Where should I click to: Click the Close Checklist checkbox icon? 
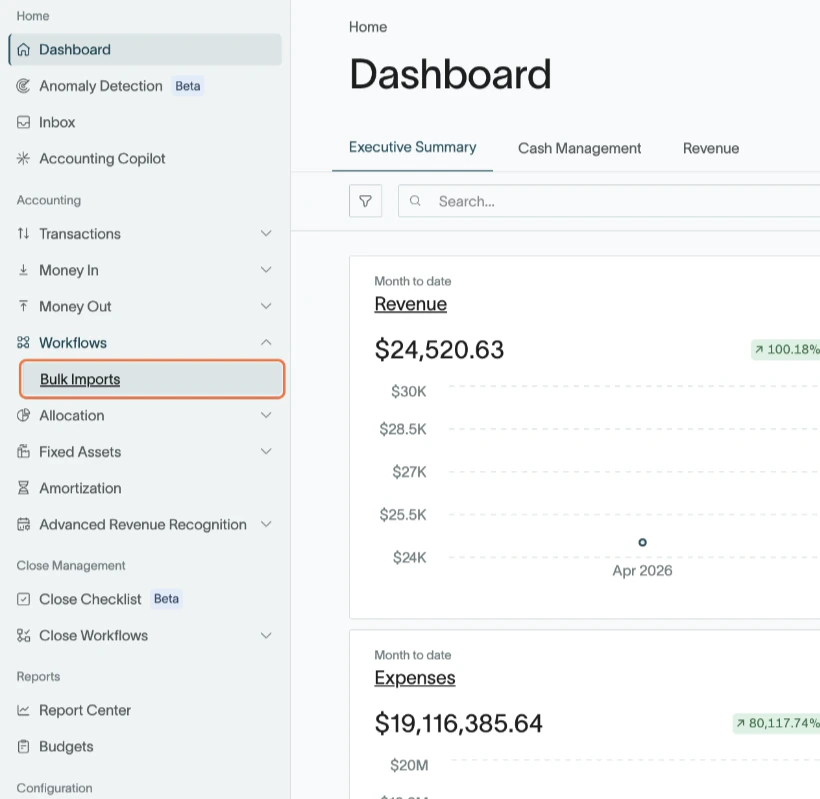coord(24,599)
